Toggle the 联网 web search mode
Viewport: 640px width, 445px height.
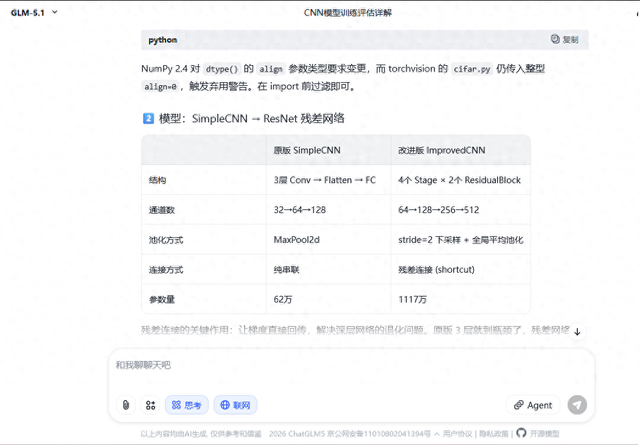(x=235, y=405)
